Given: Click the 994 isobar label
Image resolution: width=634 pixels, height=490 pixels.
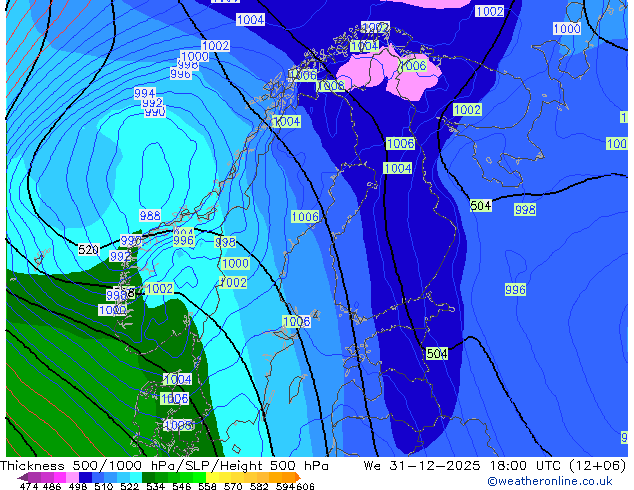Looking at the screenshot, I should click(x=145, y=93).
